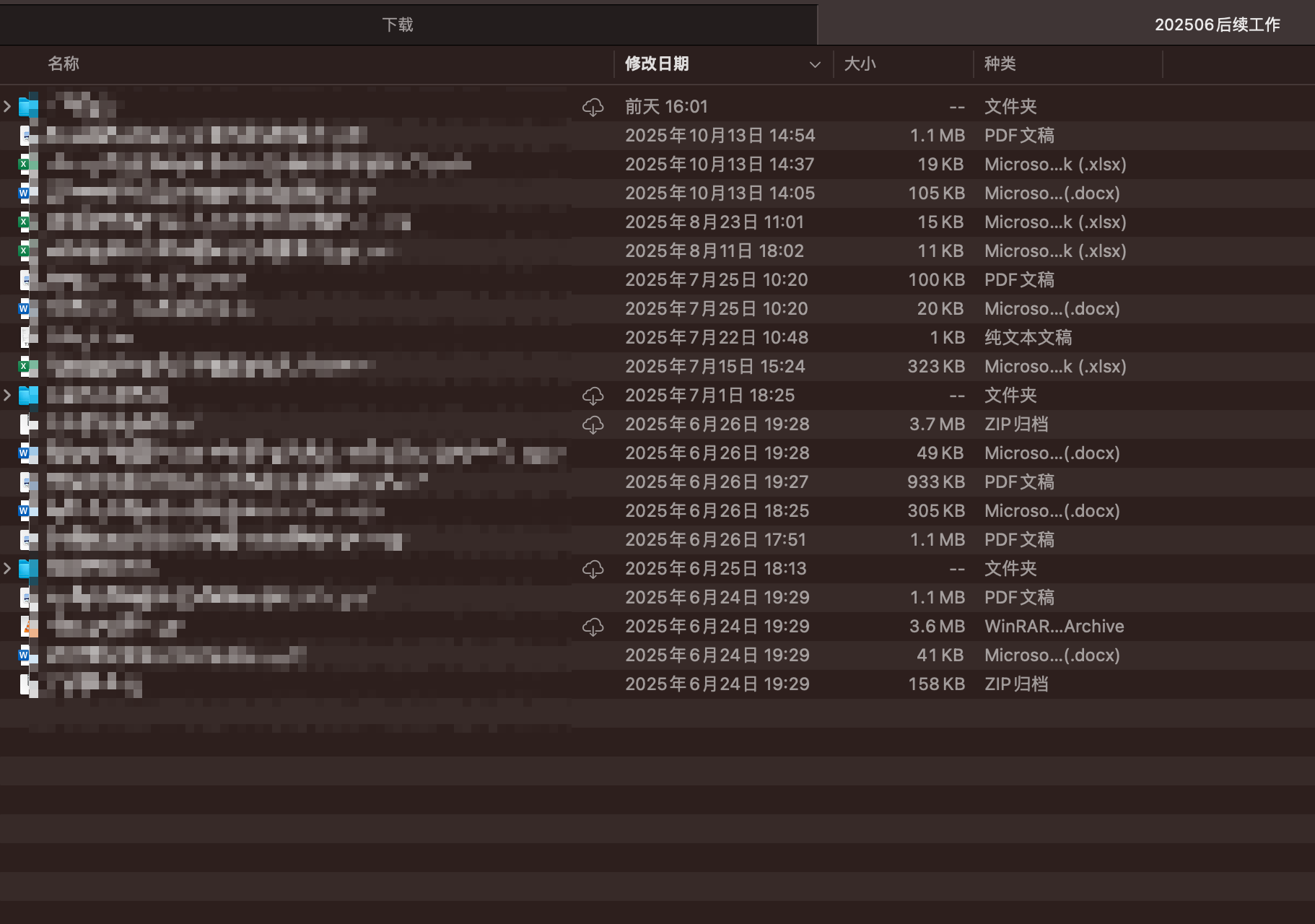Image resolution: width=1315 pixels, height=924 pixels.
Task: Select the Excel file icon dated 2025年10月13日 14:37
Action: pos(27,165)
